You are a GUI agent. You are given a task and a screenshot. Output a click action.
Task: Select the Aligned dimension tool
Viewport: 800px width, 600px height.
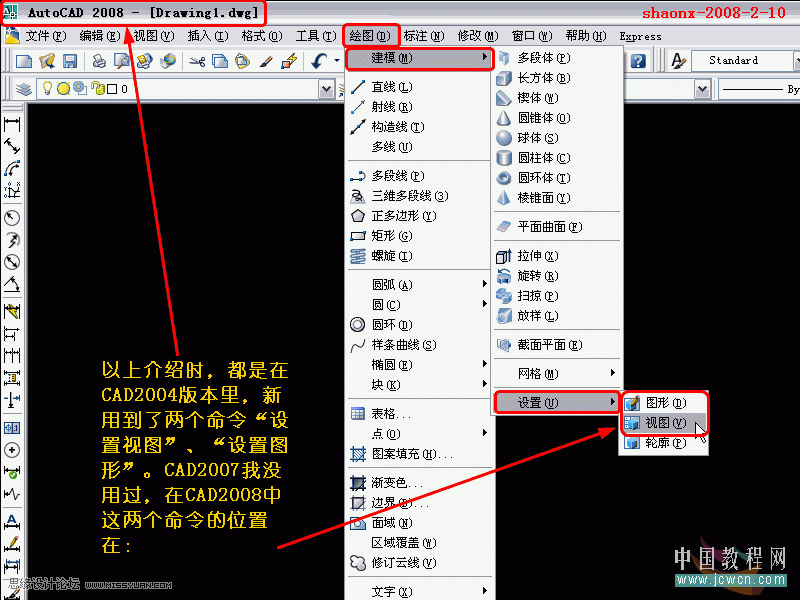[12, 146]
